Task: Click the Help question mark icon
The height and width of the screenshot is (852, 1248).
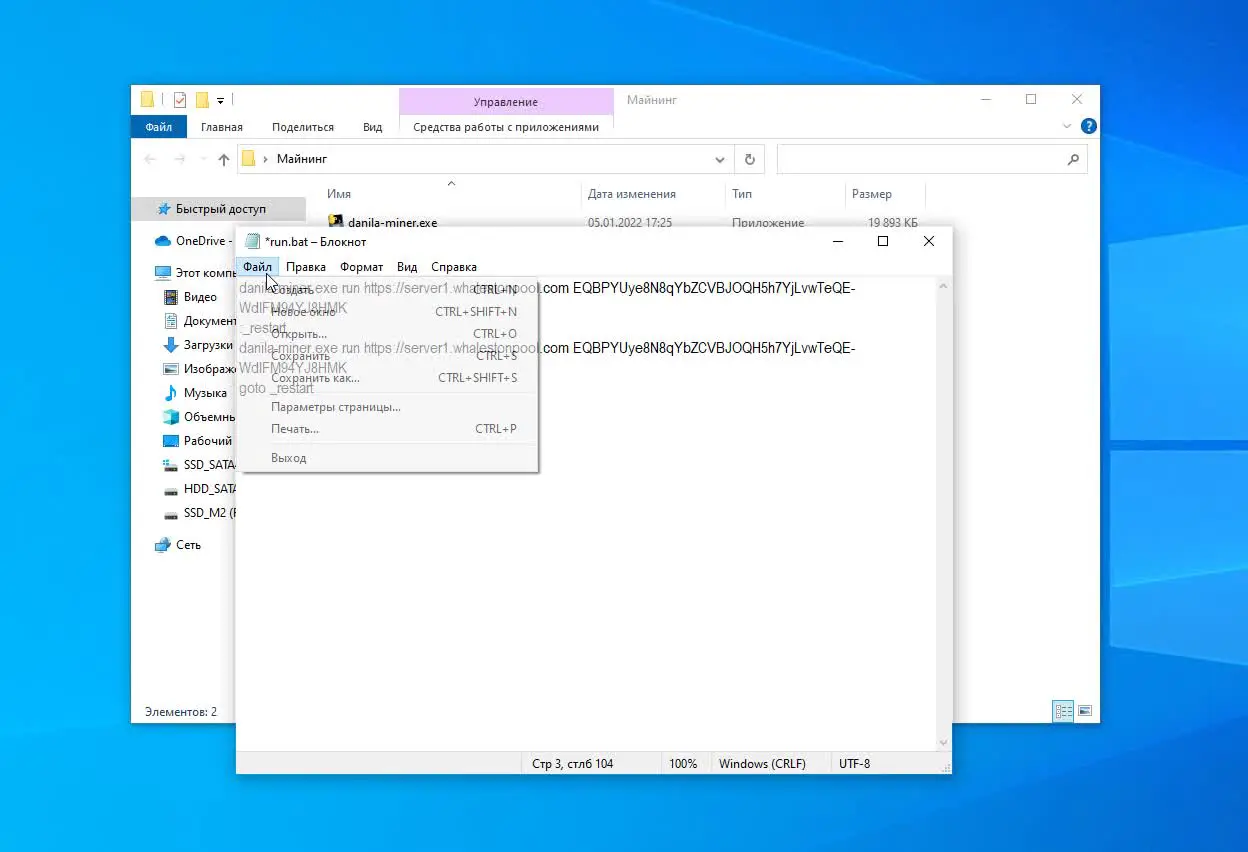Action: (x=1089, y=127)
